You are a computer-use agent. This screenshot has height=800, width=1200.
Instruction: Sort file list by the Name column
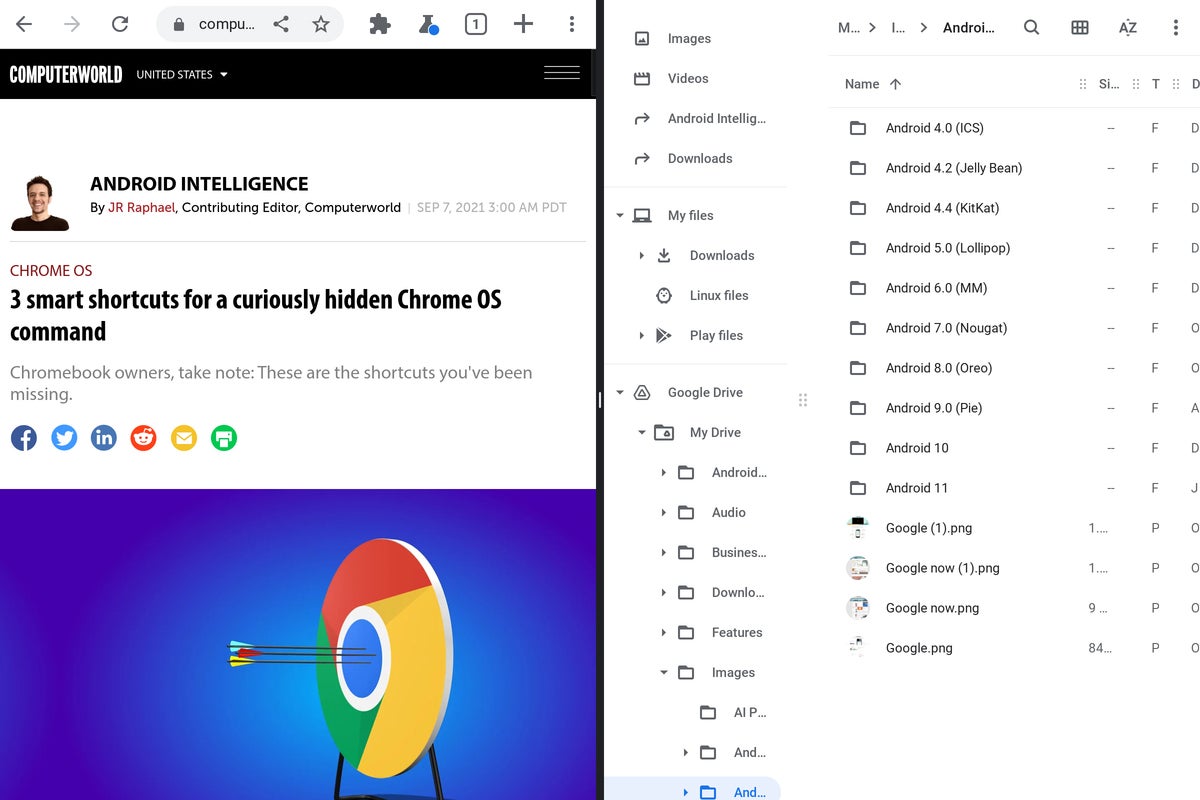pyautogui.click(x=873, y=84)
